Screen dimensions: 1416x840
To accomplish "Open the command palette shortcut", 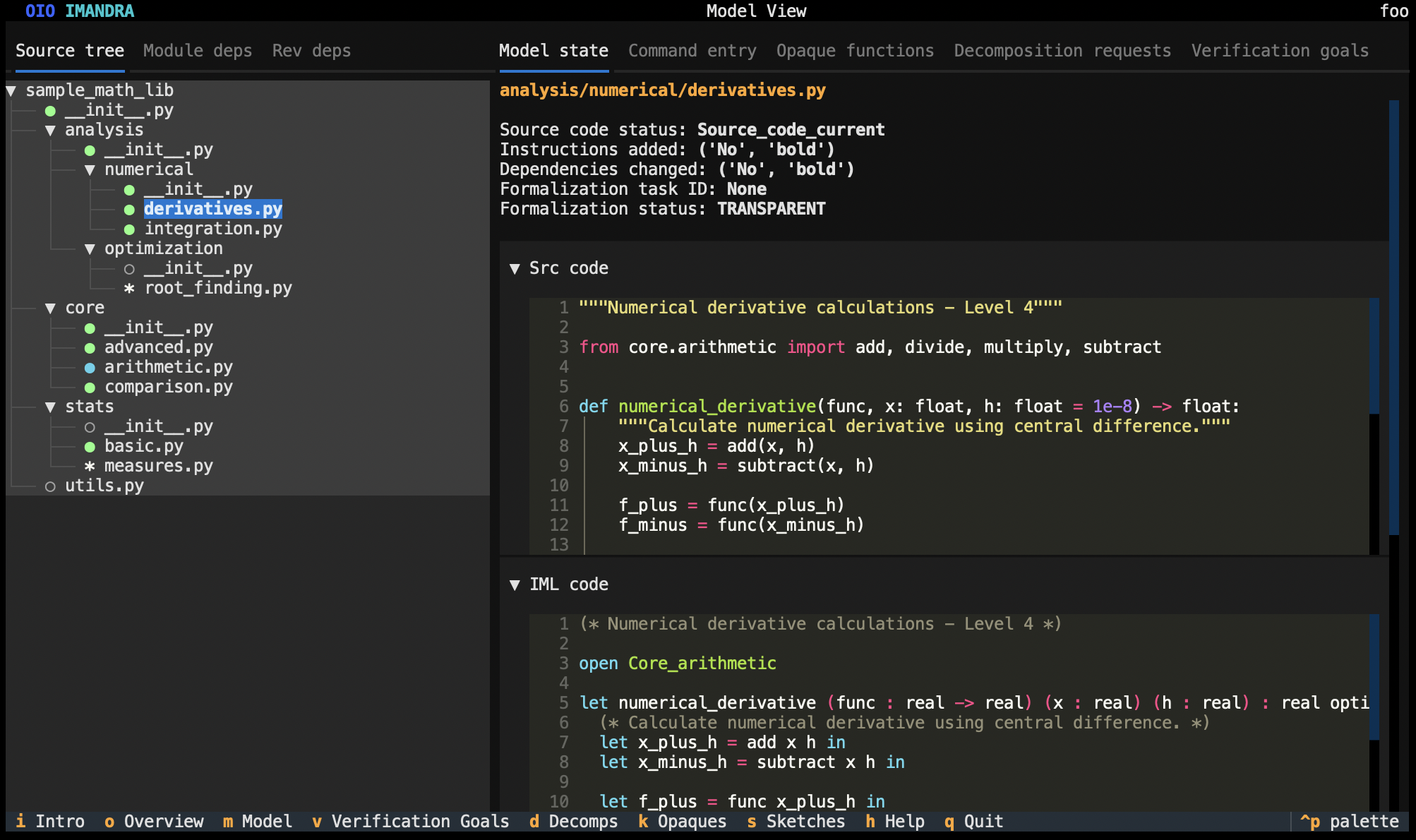I will (x=1349, y=822).
